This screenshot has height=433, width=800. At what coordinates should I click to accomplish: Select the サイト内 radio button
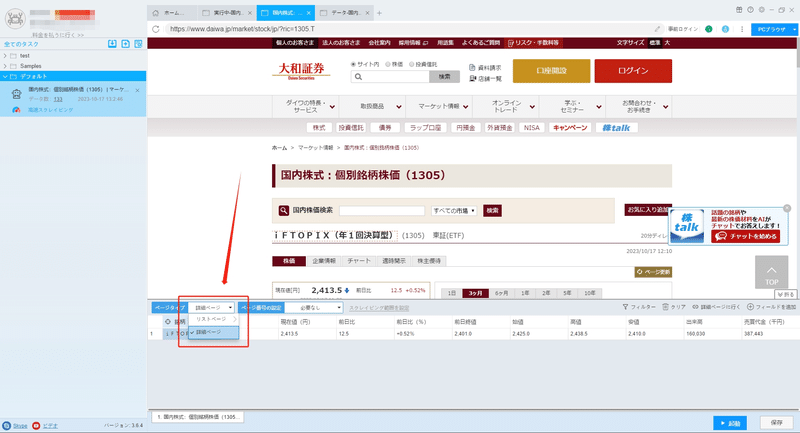click(x=353, y=64)
